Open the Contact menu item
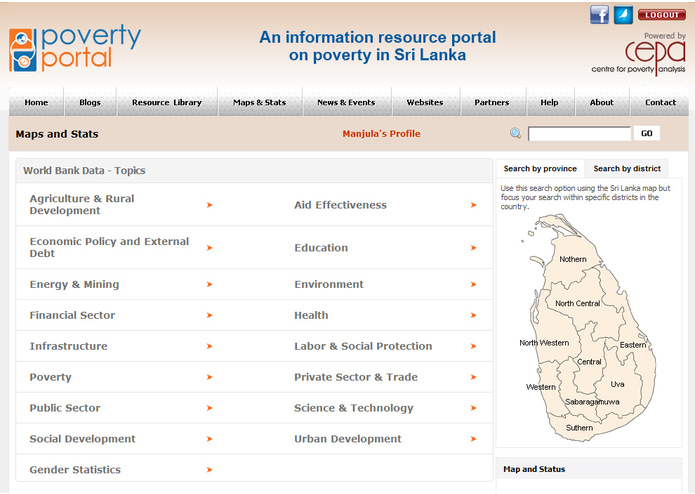This screenshot has width=695, height=494. pyautogui.click(x=660, y=102)
